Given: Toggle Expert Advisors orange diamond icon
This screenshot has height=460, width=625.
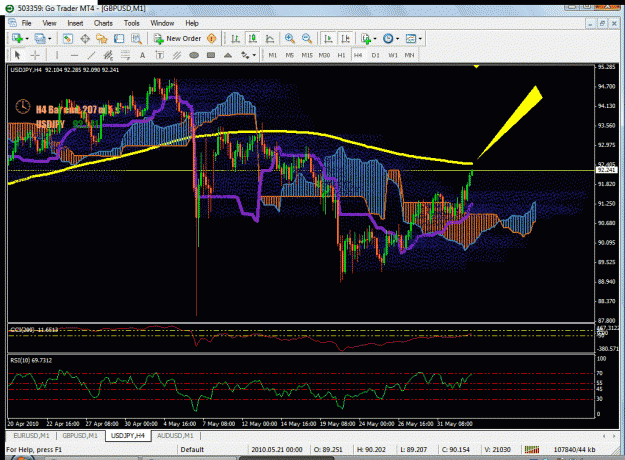Looking at the screenshot, I should (212, 39).
